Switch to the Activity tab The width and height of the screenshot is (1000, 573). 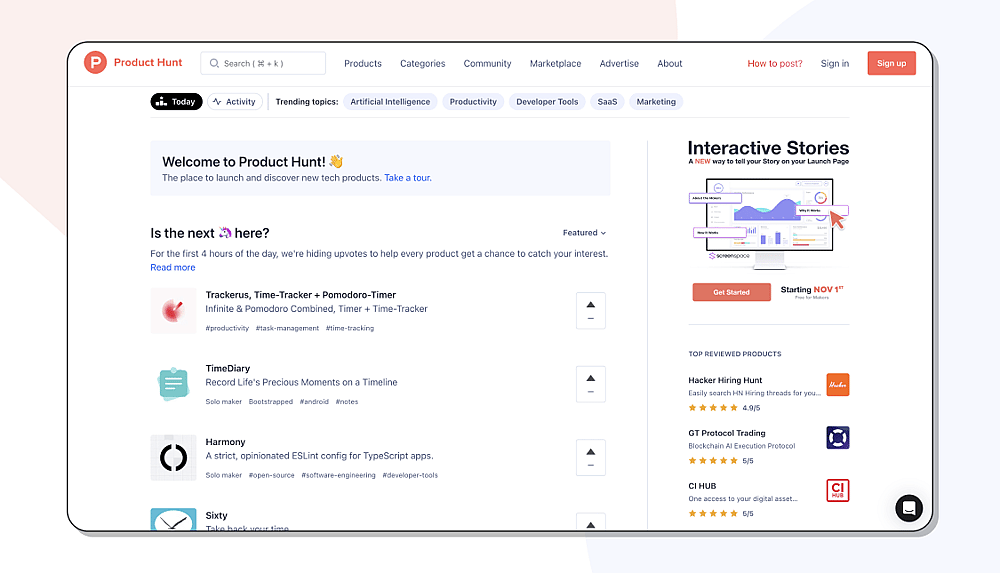click(235, 101)
